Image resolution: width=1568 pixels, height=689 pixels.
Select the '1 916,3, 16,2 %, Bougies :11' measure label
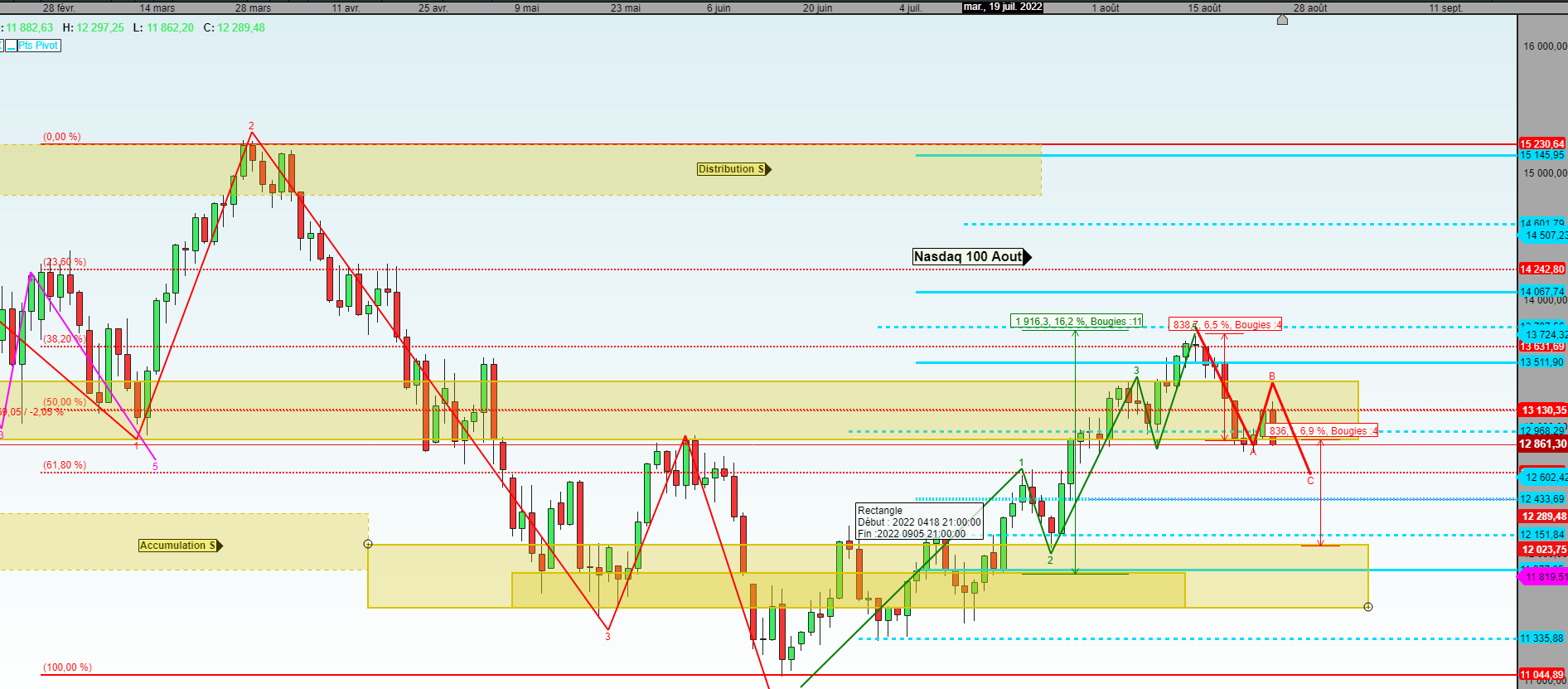(1077, 322)
